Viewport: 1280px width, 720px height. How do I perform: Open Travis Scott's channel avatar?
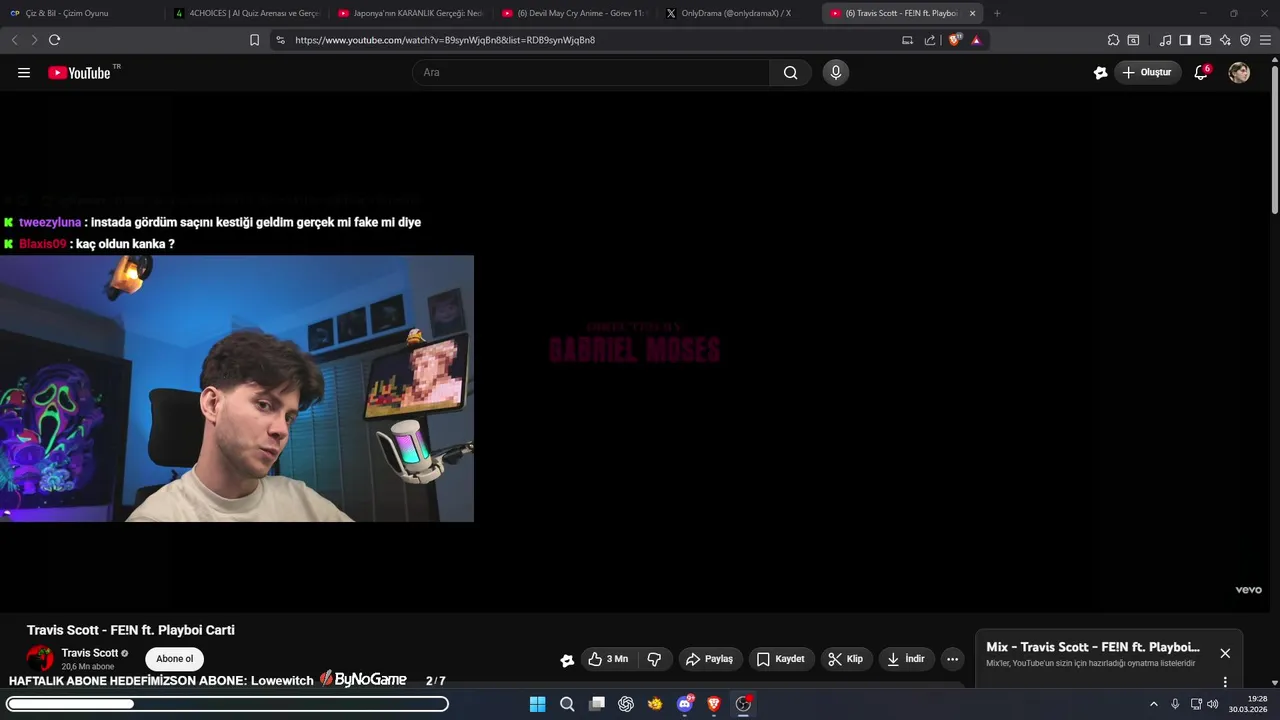(x=40, y=658)
